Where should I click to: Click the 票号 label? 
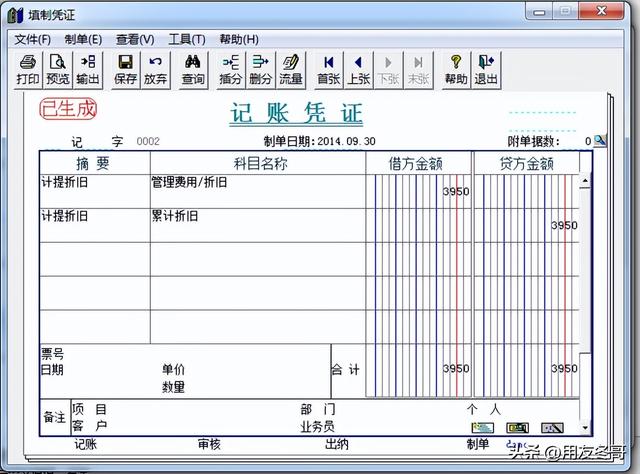[52, 353]
